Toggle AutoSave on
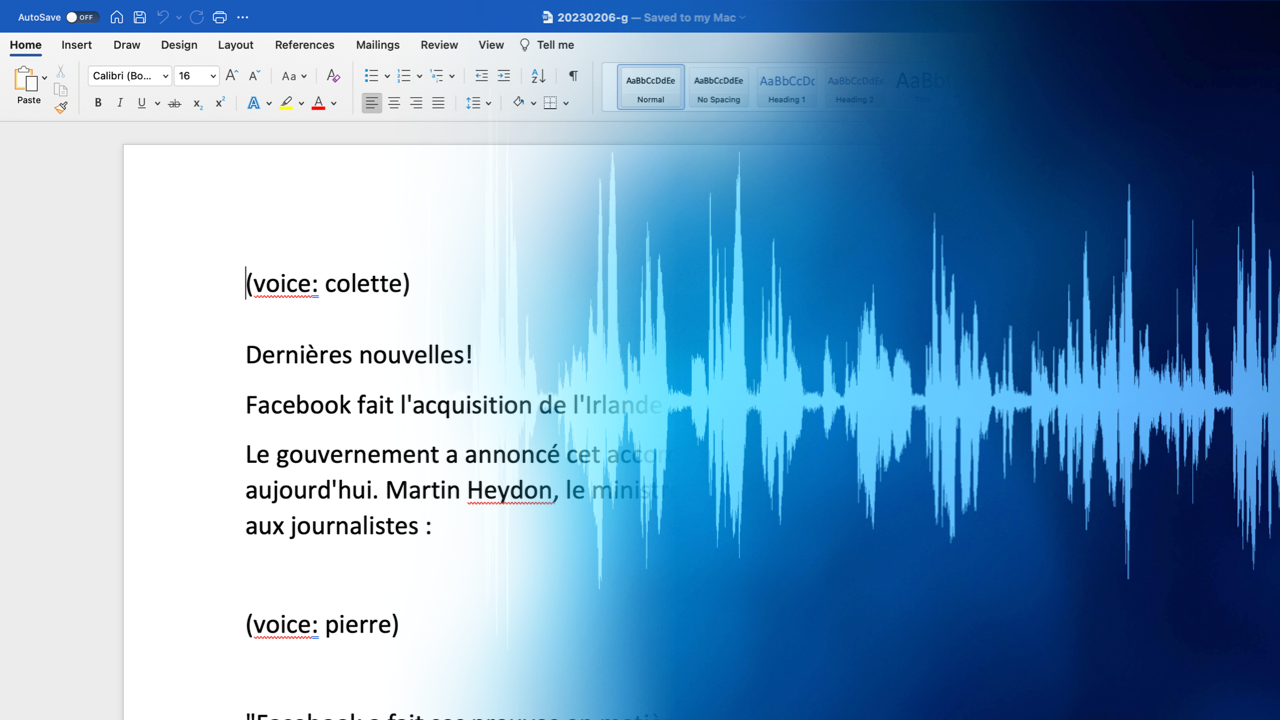Screen dimensions: 1280x720 pos(84,17)
